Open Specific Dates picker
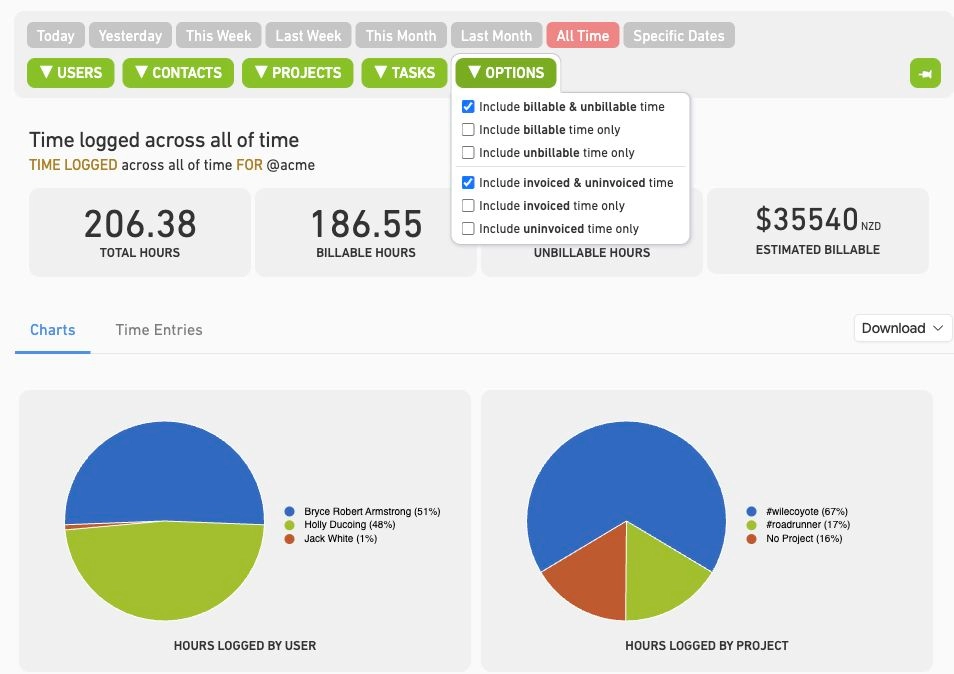Image resolution: width=954 pixels, height=674 pixels. [x=678, y=36]
